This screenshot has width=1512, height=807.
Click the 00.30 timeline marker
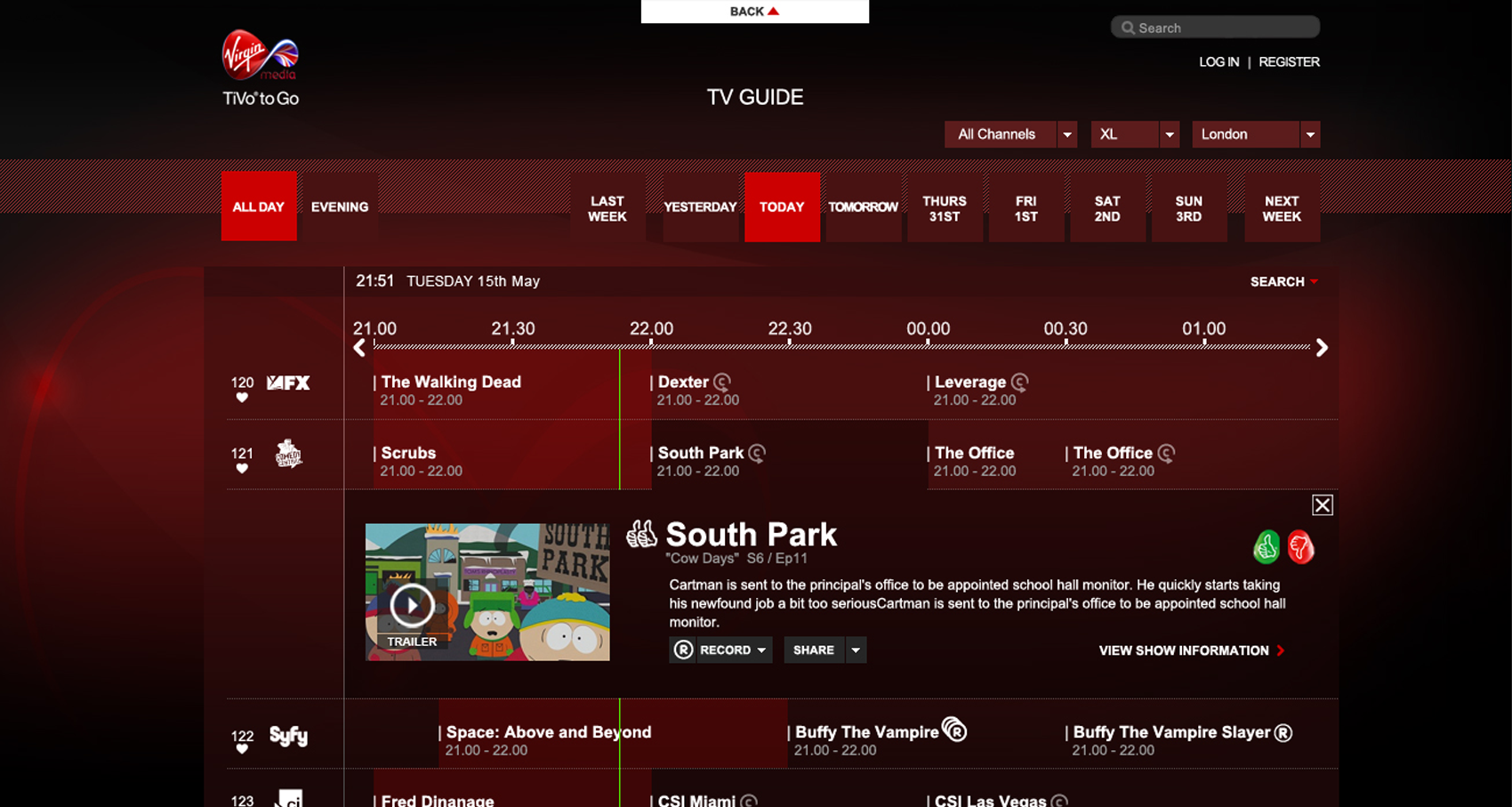click(x=1066, y=329)
